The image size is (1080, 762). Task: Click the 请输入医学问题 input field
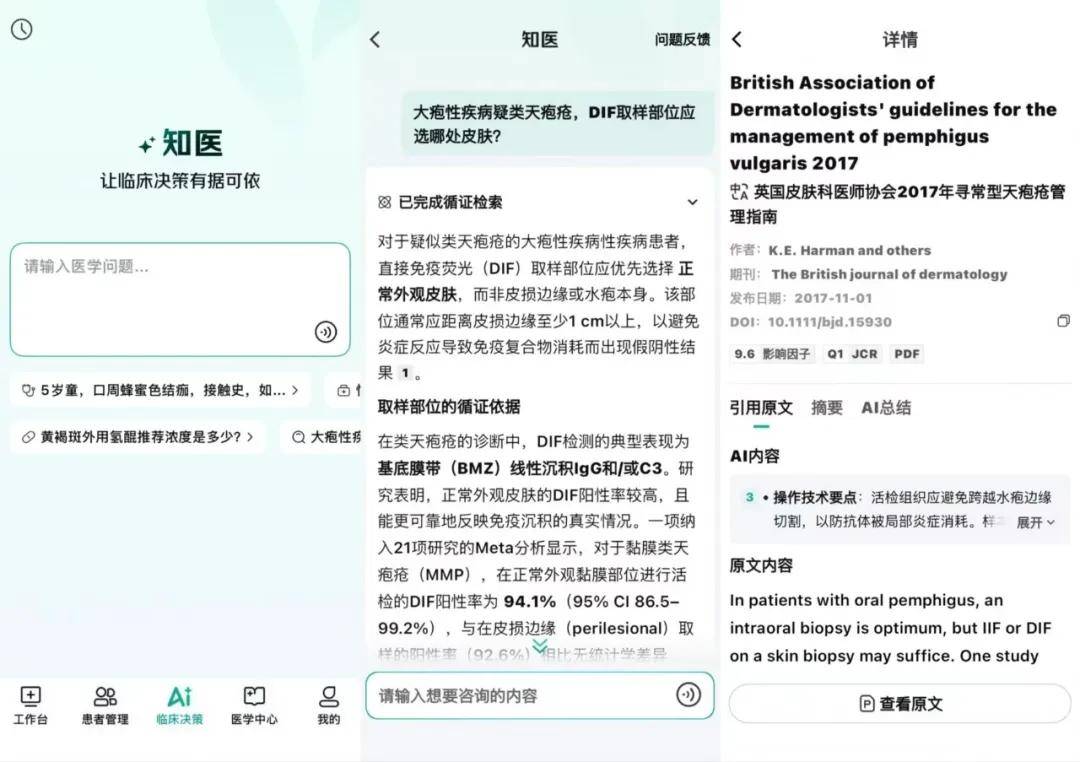(180, 299)
